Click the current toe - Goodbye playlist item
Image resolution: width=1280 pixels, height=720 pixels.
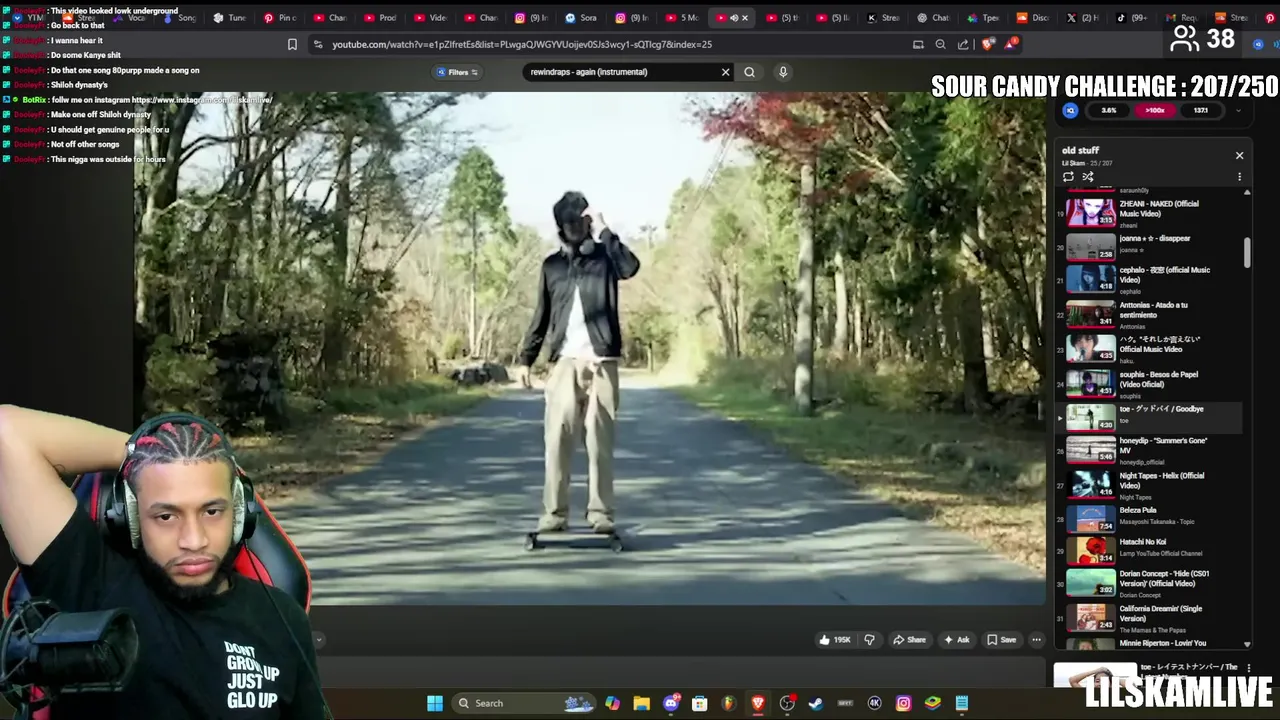tap(1150, 417)
